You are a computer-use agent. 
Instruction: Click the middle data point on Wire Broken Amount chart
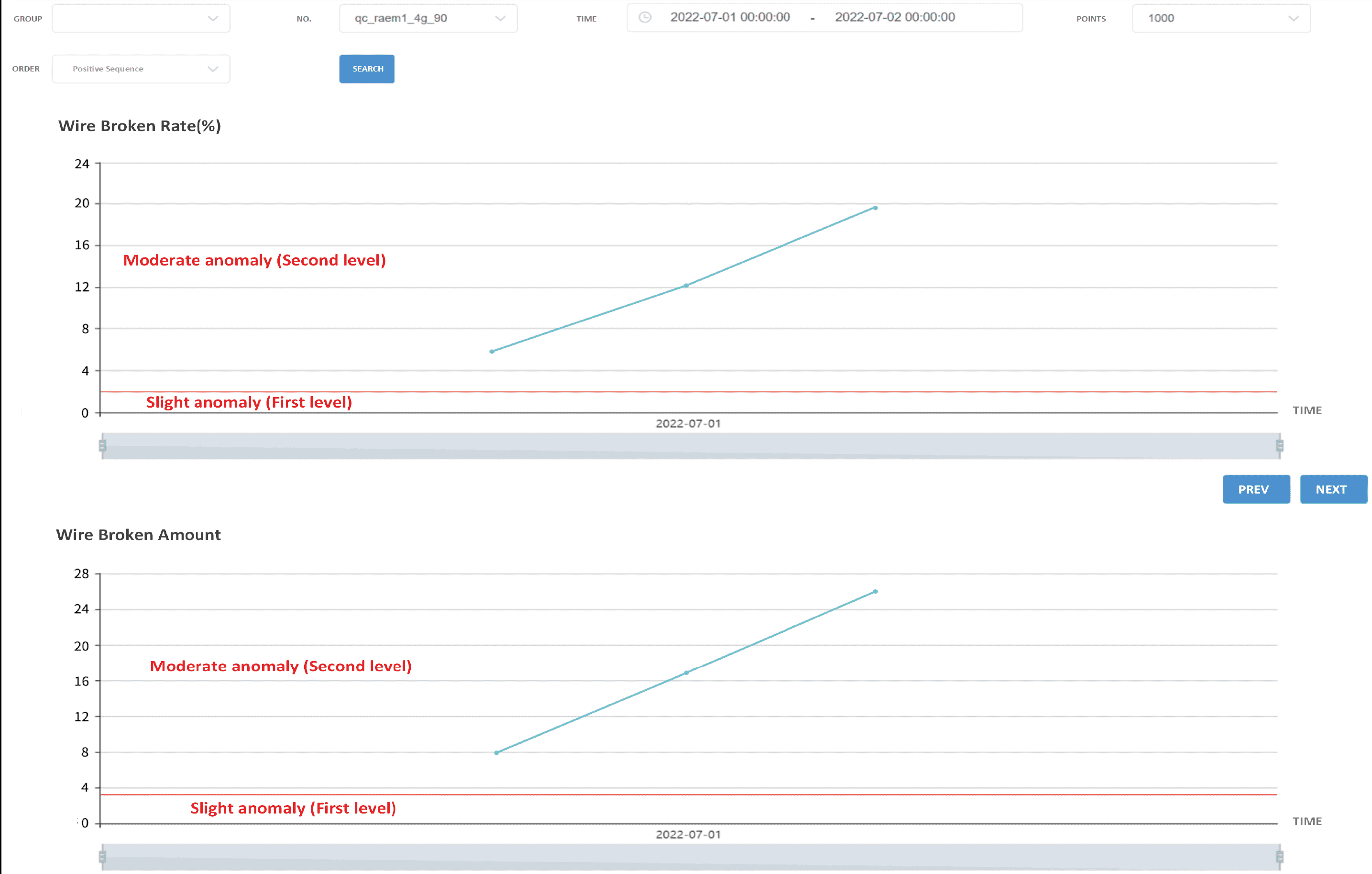[686, 673]
